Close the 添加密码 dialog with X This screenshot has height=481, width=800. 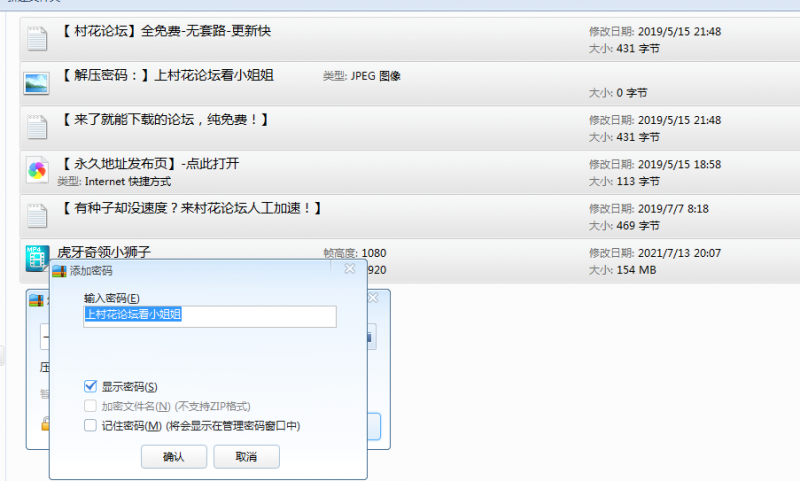click(349, 269)
